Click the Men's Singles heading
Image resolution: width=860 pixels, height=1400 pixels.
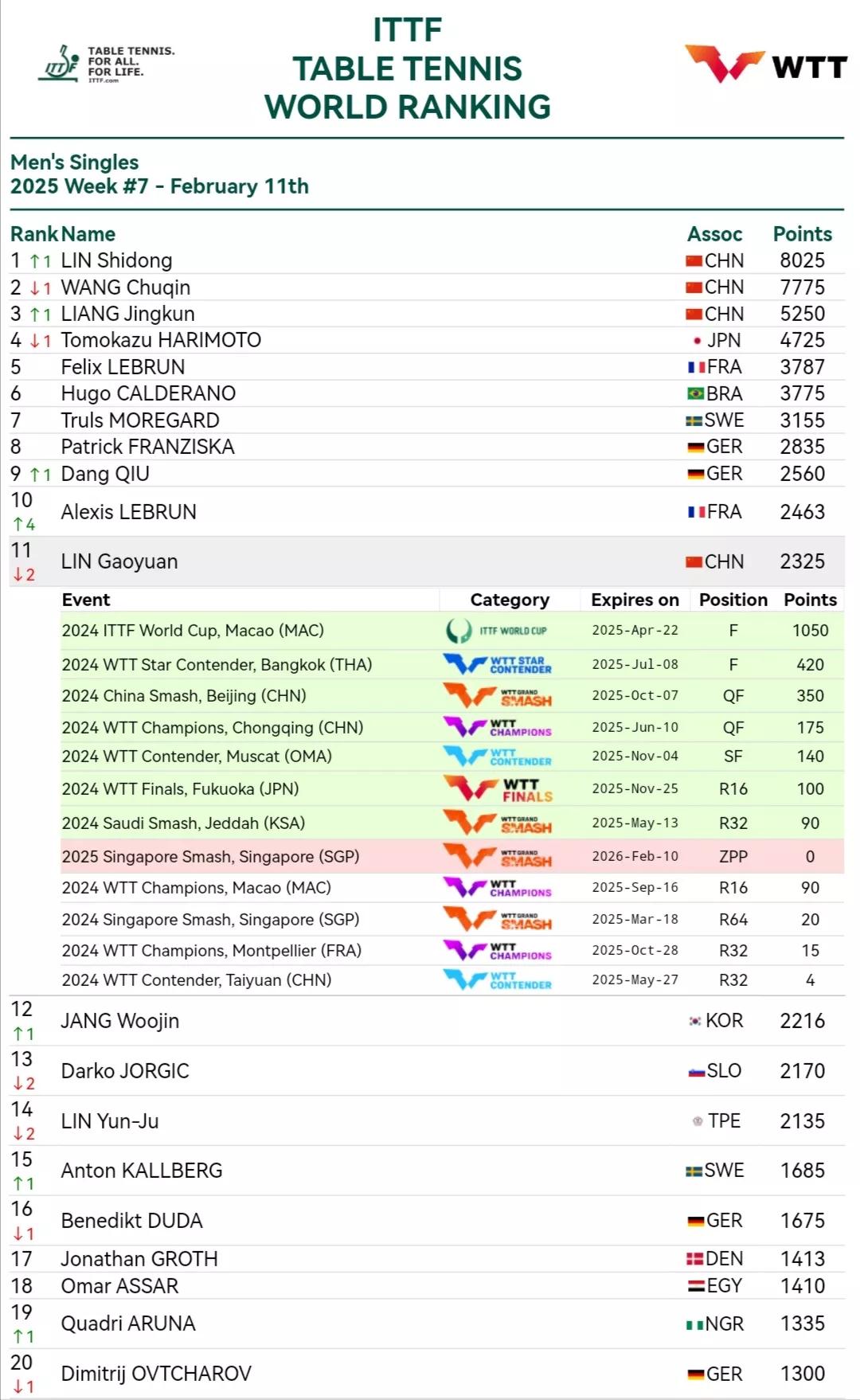click(x=74, y=162)
